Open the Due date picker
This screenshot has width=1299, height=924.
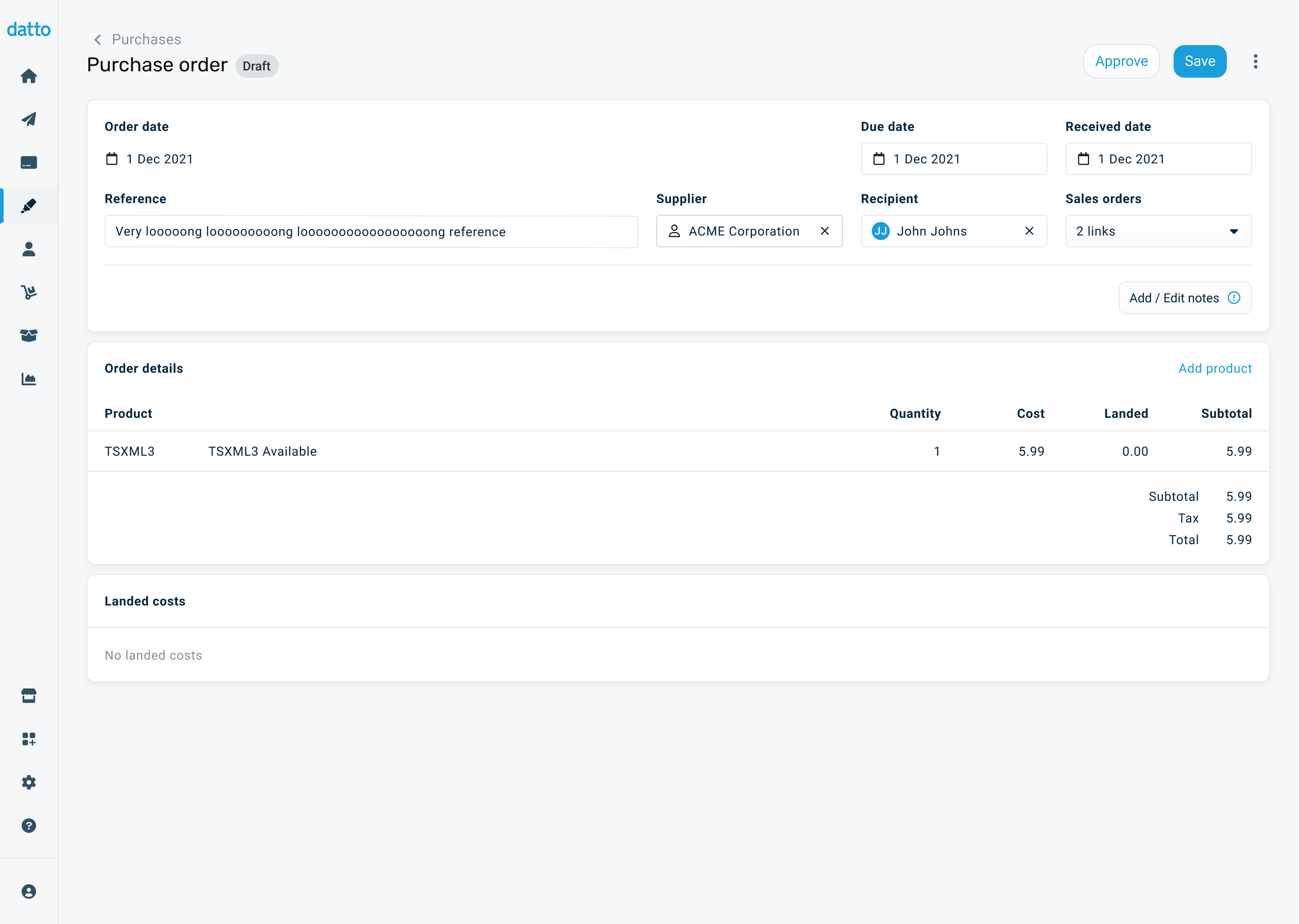(x=953, y=159)
